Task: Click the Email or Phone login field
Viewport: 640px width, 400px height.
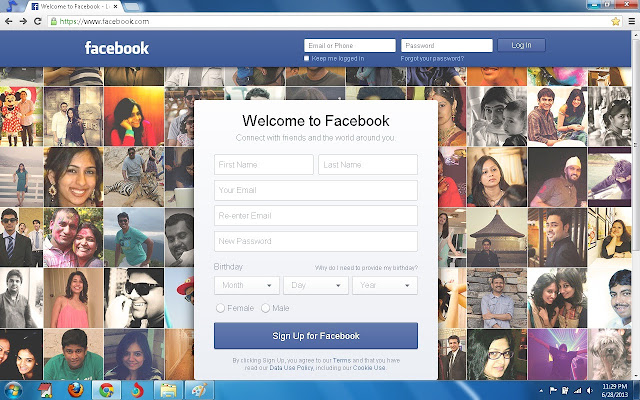Action: [x=350, y=45]
